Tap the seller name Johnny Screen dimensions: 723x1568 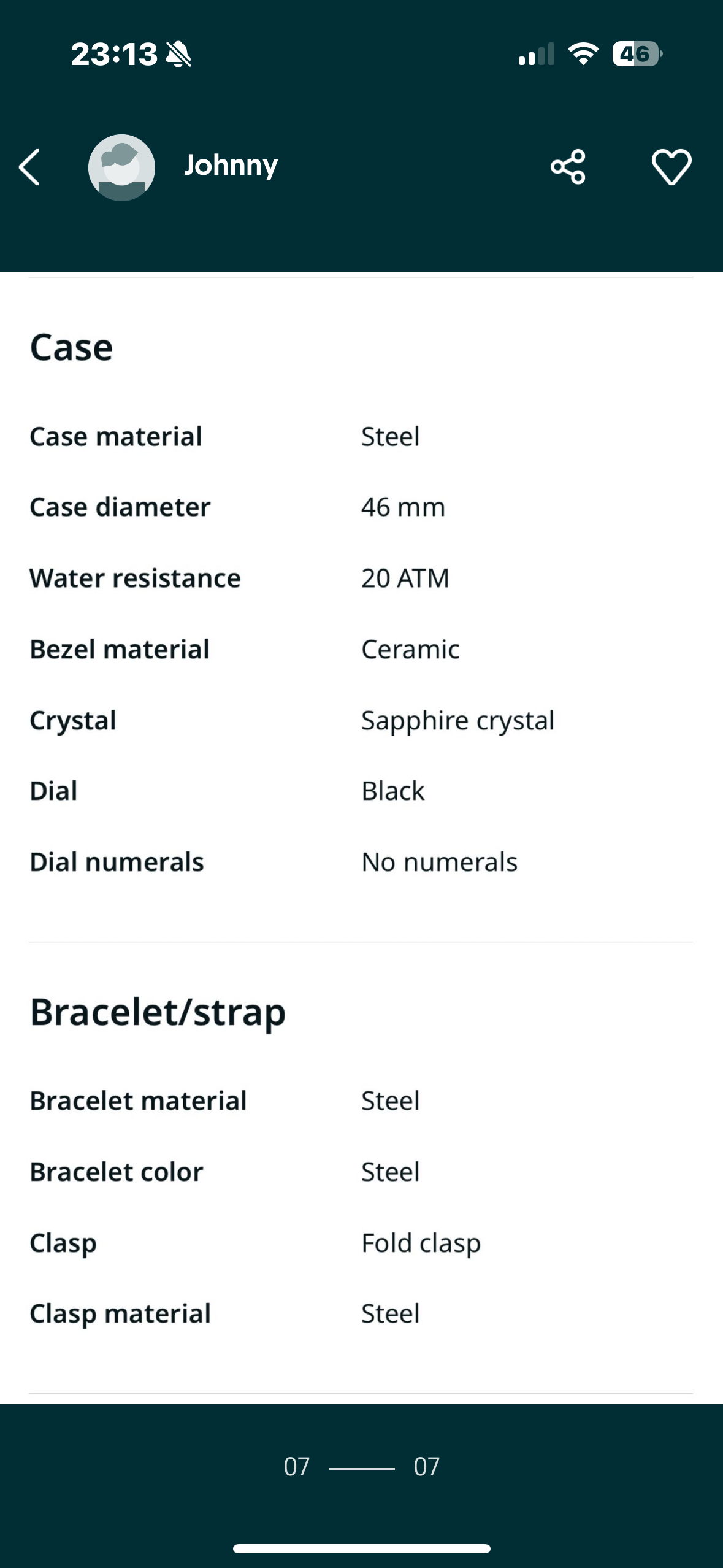[x=231, y=166]
